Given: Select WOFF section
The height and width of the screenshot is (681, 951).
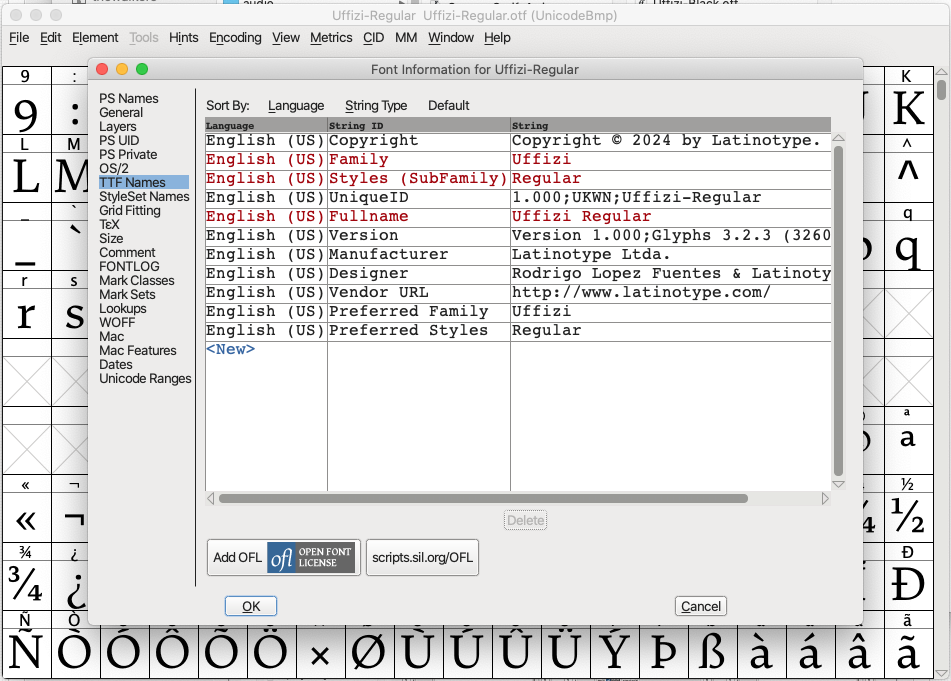Looking at the screenshot, I should click(x=117, y=322).
